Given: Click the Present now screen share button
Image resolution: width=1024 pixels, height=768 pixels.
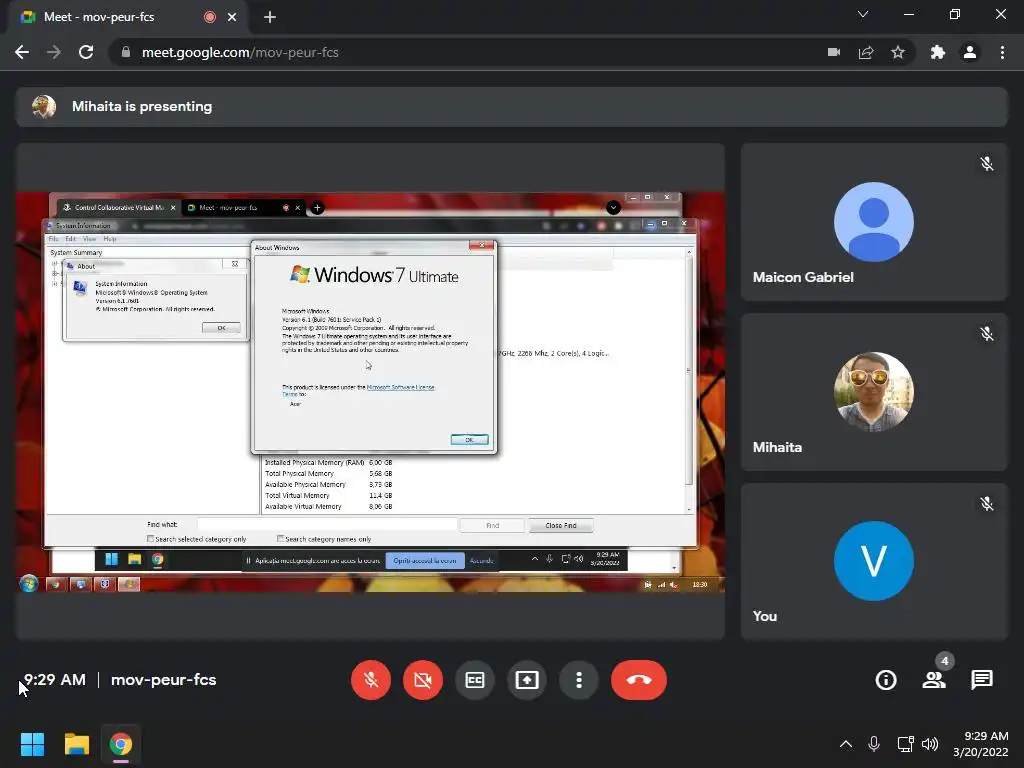Looking at the screenshot, I should click(x=526, y=680).
